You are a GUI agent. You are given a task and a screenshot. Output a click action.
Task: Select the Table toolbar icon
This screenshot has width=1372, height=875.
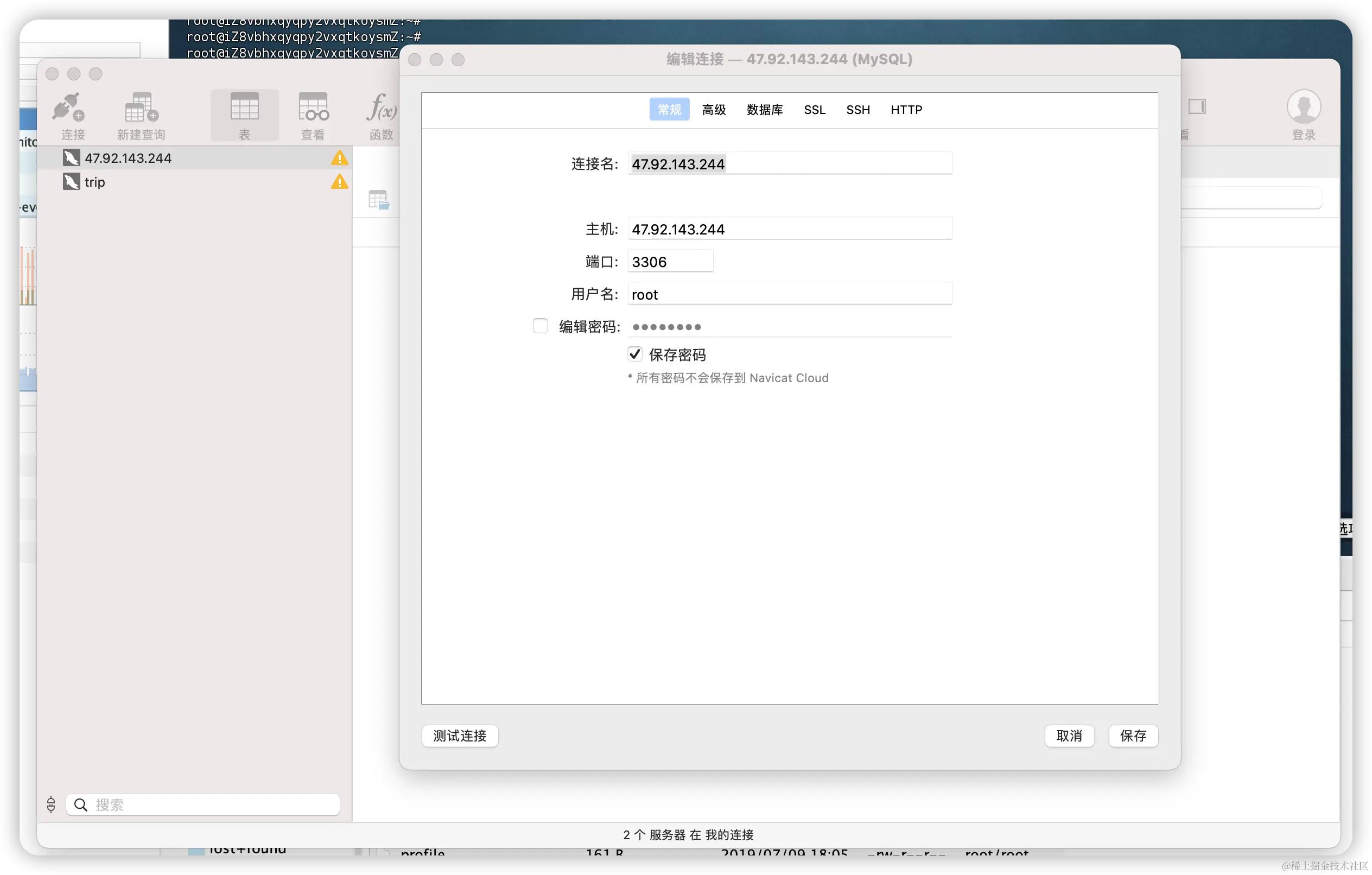coord(244,107)
